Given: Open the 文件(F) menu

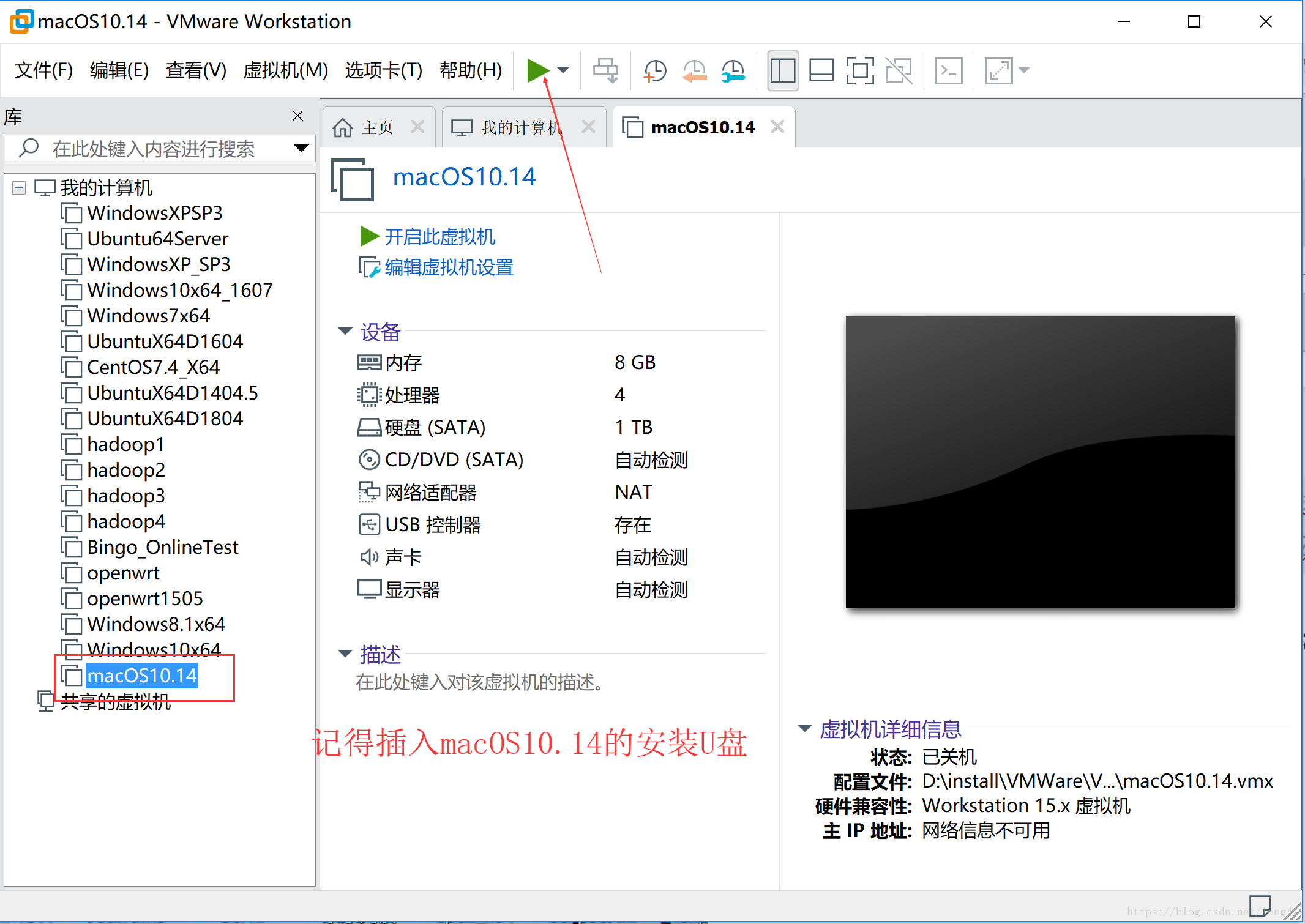Looking at the screenshot, I should coord(43,70).
